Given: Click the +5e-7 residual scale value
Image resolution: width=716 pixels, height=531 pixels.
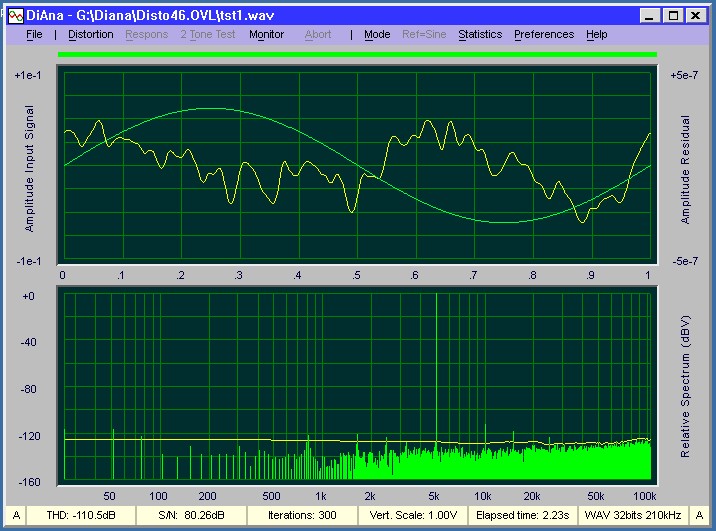Looking at the screenshot, I should coord(684,75).
